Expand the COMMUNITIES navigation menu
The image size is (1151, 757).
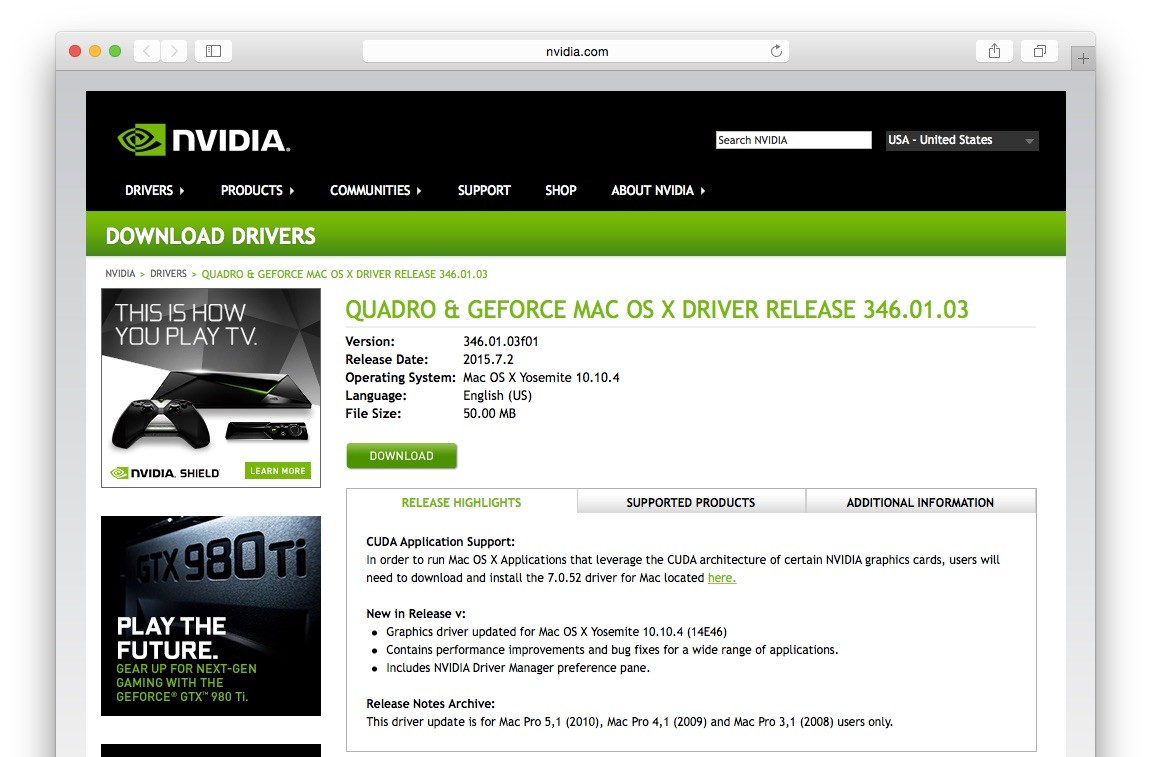pyautogui.click(x=375, y=190)
